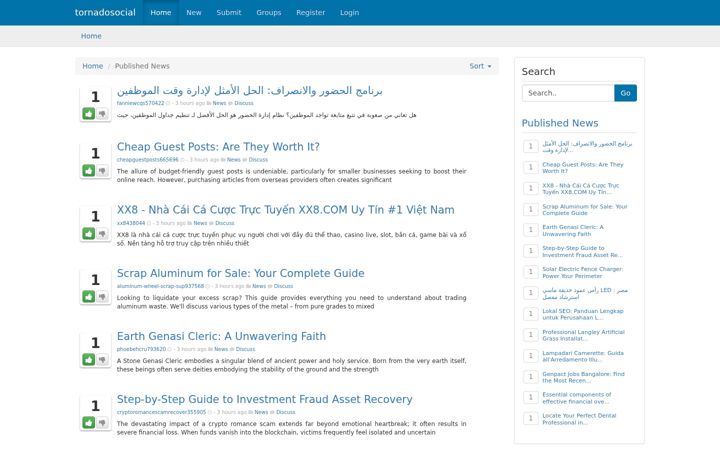The image size is (720, 450).
Task: Open sidebar link XX8 - Nhà Cái Cá Cược
Action: tap(580, 189)
